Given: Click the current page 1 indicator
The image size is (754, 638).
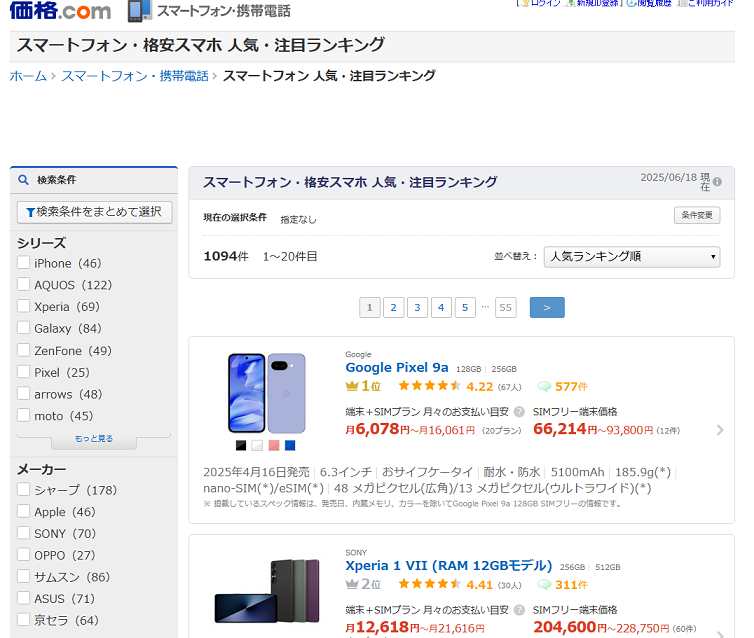Looking at the screenshot, I should [x=370, y=308].
